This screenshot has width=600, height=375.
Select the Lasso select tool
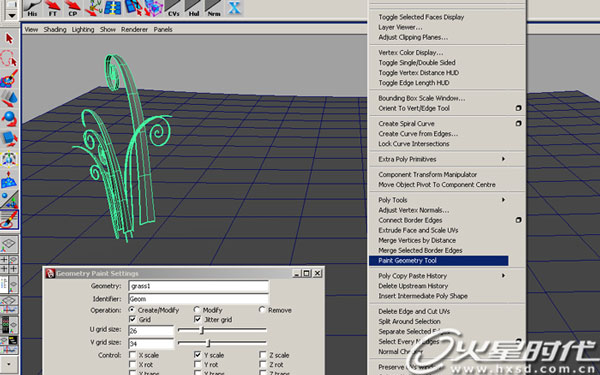click(x=9, y=59)
